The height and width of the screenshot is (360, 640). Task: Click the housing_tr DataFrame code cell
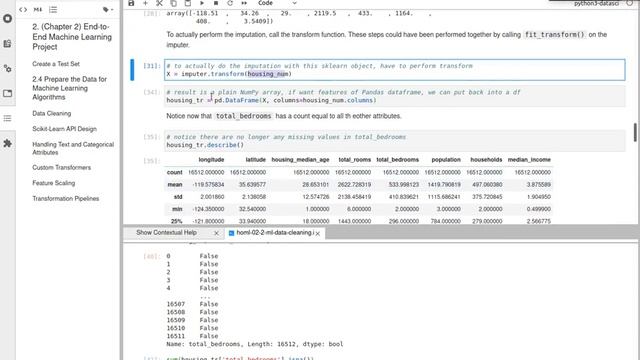[x=395, y=96]
